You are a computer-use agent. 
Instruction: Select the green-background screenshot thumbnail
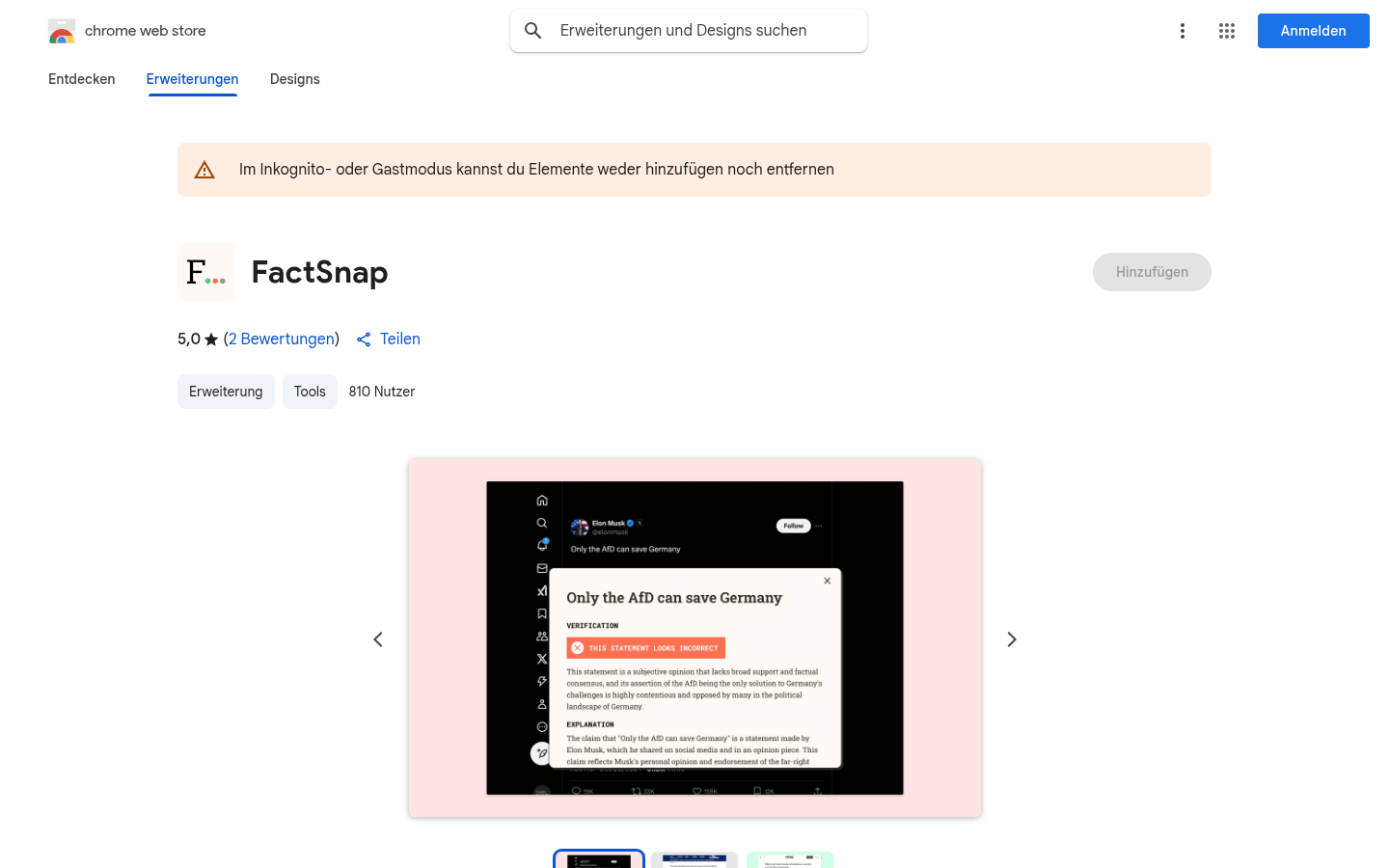coord(790,859)
